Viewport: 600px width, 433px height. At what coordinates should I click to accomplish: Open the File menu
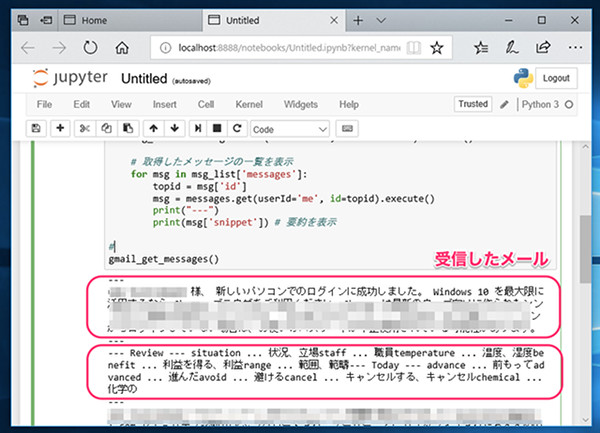click(x=44, y=104)
